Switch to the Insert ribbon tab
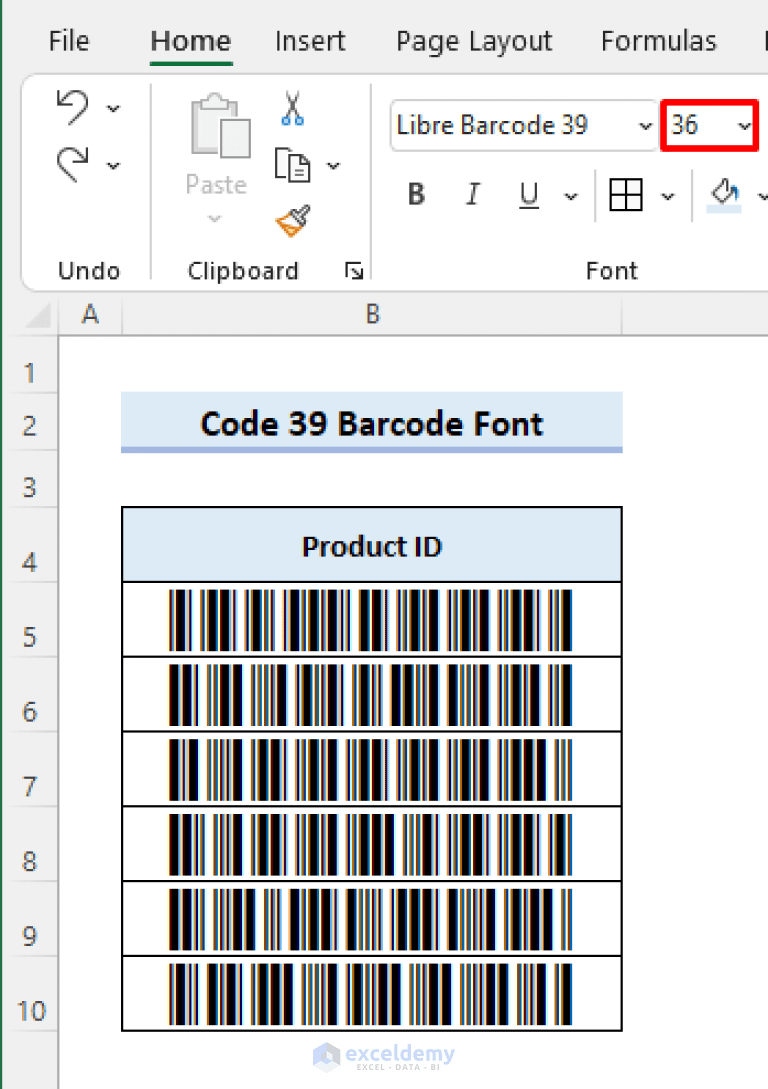This screenshot has width=768, height=1089. tap(310, 41)
